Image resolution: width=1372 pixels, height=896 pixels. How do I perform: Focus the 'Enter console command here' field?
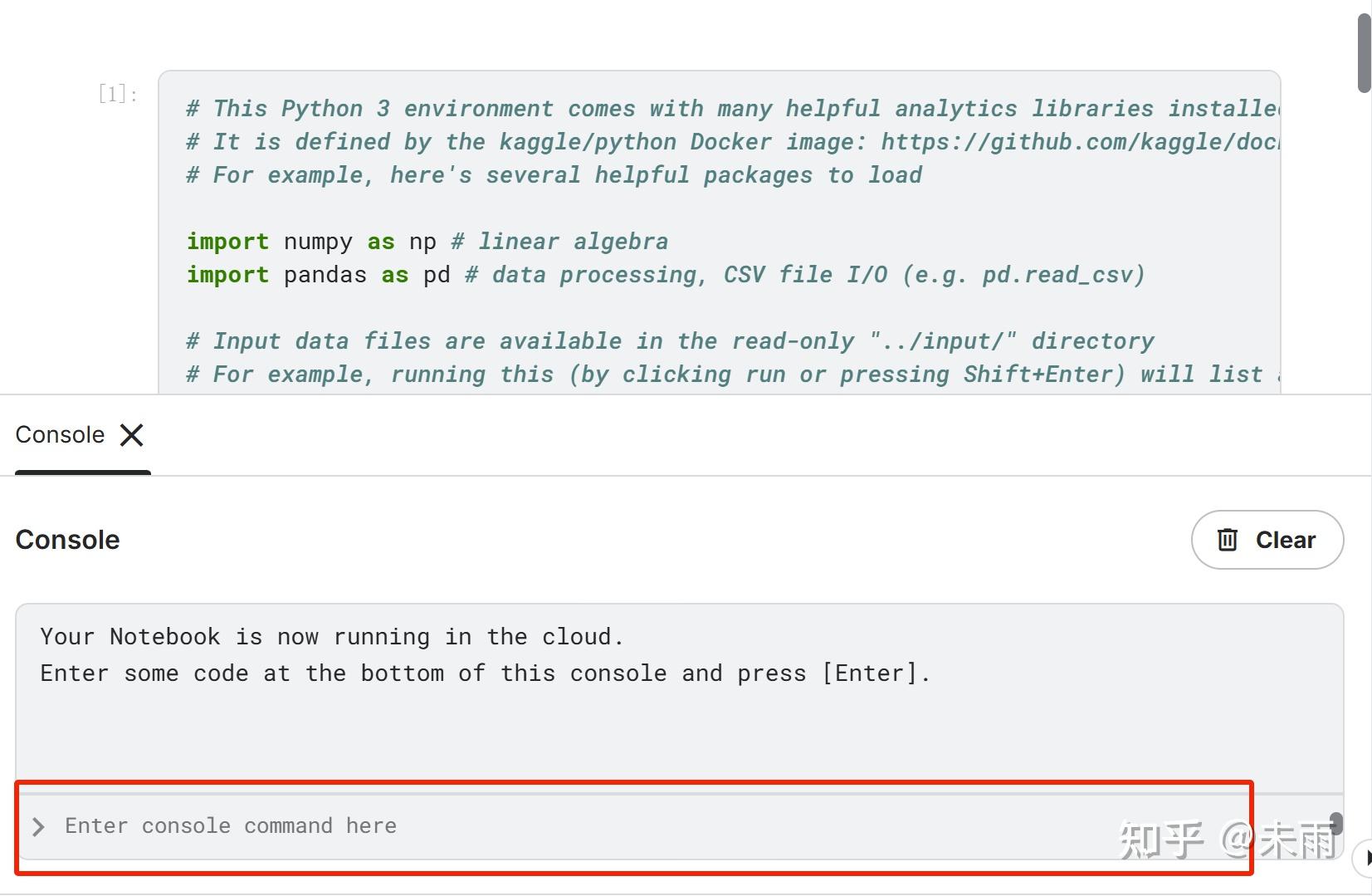point(581,826)
